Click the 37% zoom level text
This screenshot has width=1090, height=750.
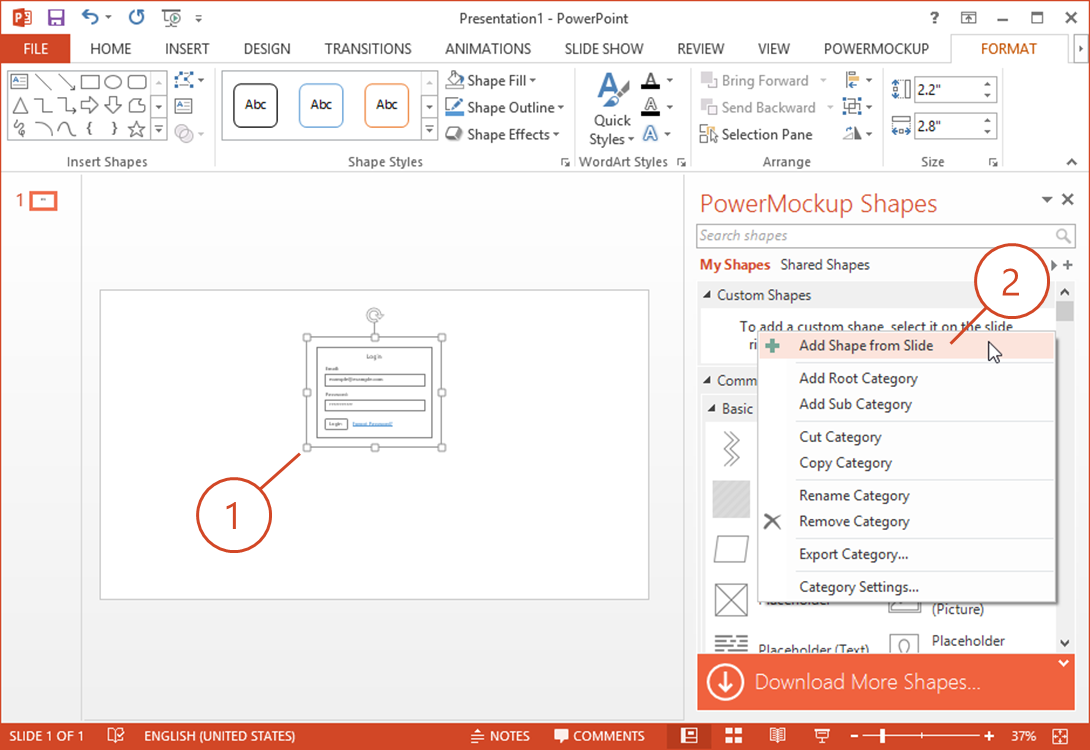pyautogui.click(x=1023, y=735)
